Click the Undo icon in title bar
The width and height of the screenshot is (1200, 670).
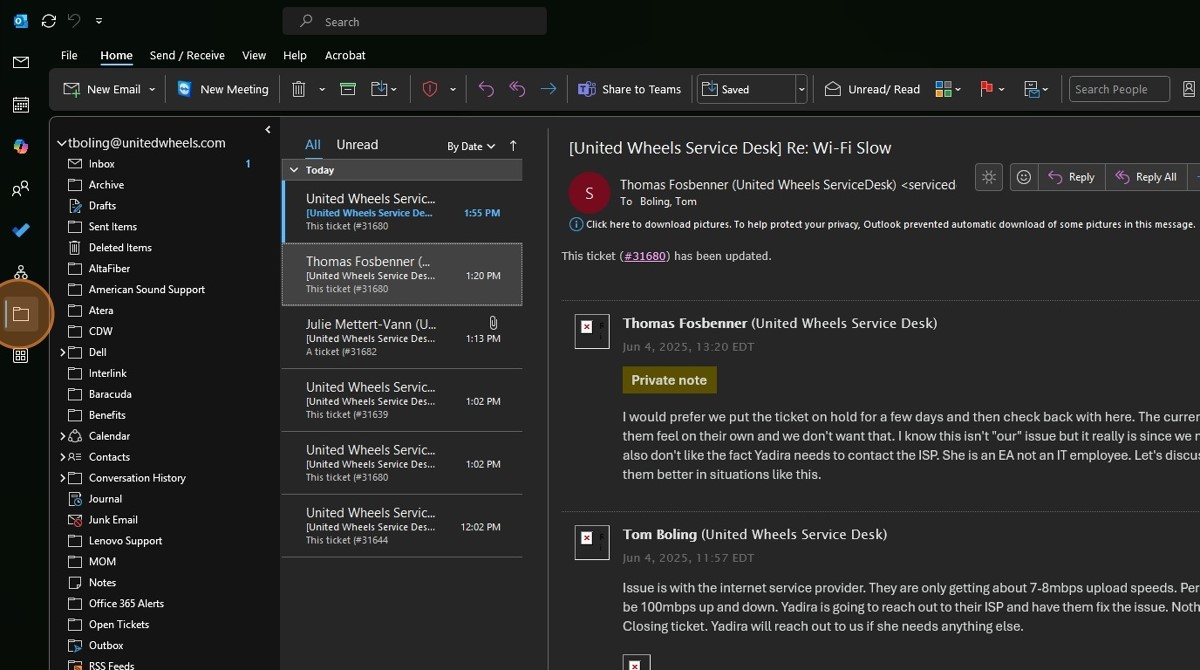[74, 21]
